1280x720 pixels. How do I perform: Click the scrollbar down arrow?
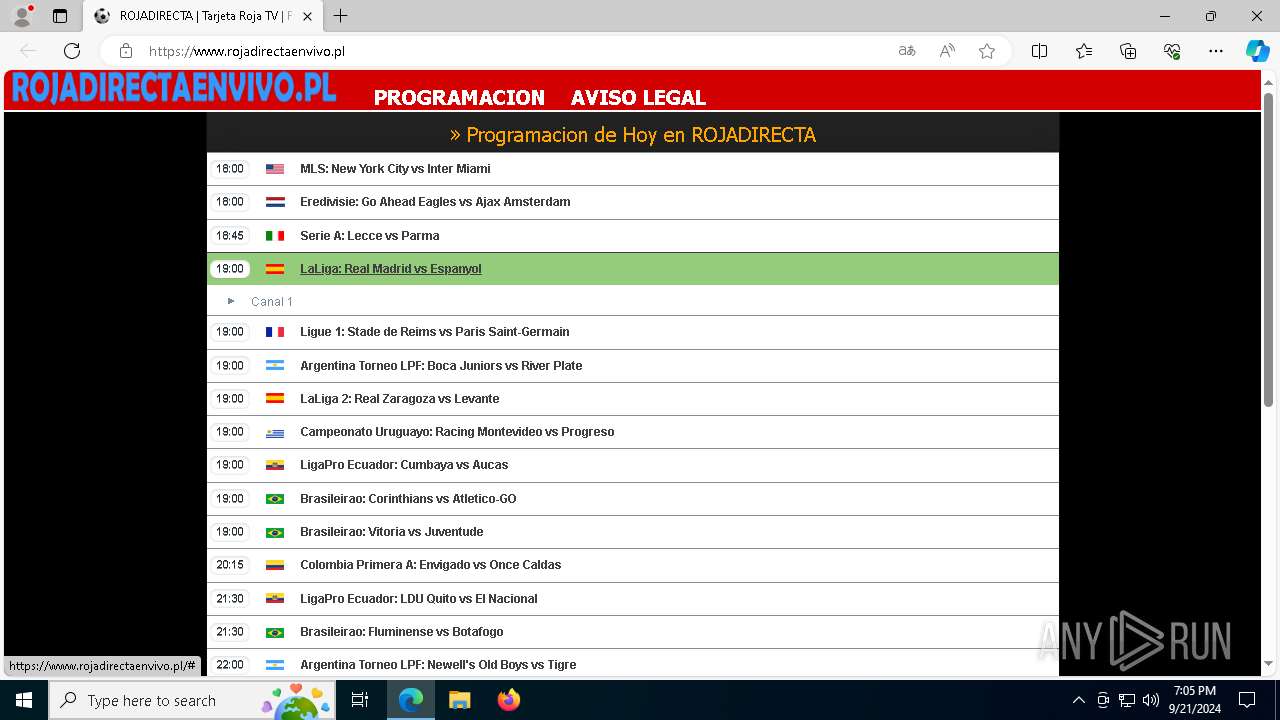1269,663
